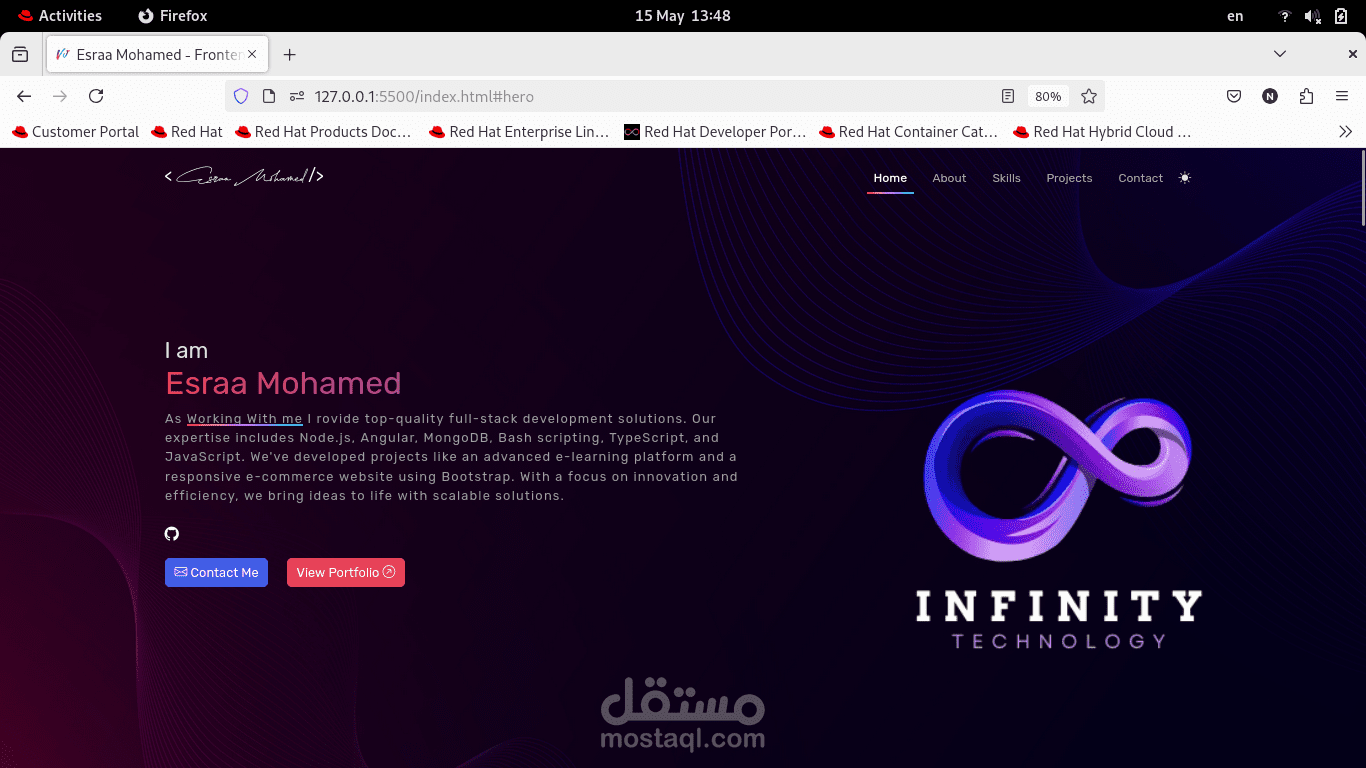
Task: Click the tracking protection shield icon
Action: coord(239,96)
